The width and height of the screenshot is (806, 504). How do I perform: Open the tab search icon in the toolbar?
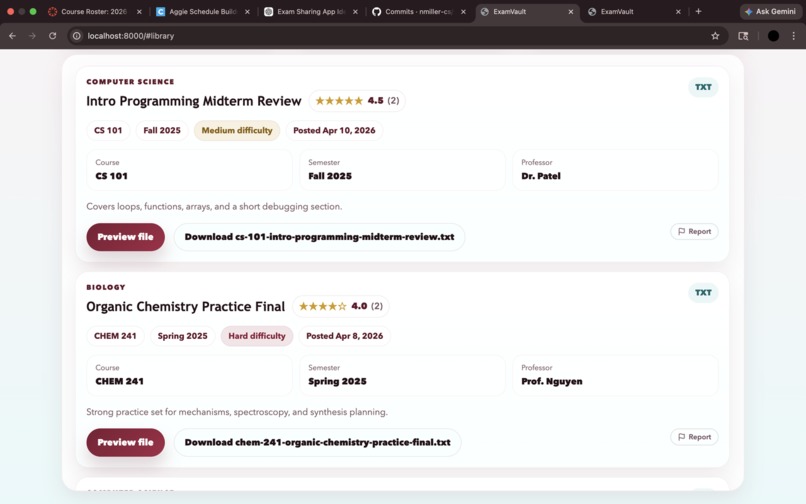743,36
